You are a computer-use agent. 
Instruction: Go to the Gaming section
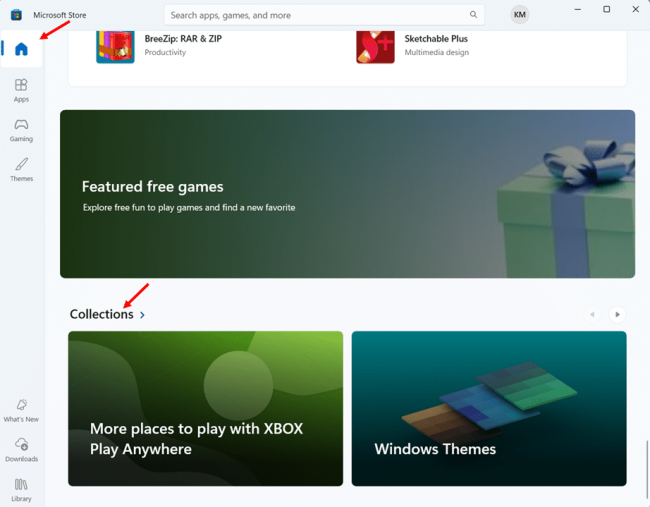pos(21,130)
